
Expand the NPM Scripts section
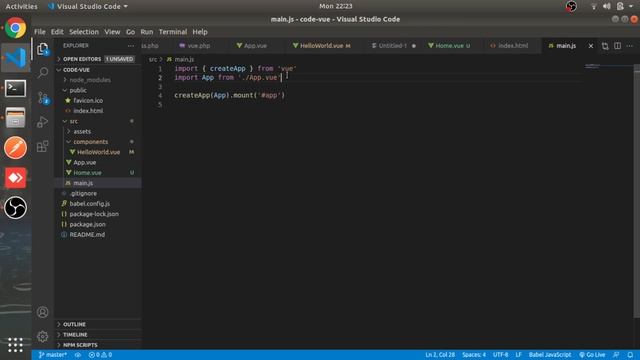click(x=97, y=345)
